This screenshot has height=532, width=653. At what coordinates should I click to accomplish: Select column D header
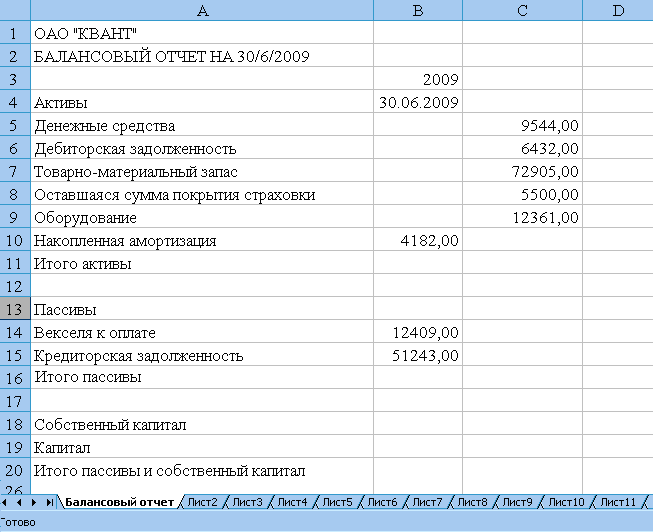point(618,10)
